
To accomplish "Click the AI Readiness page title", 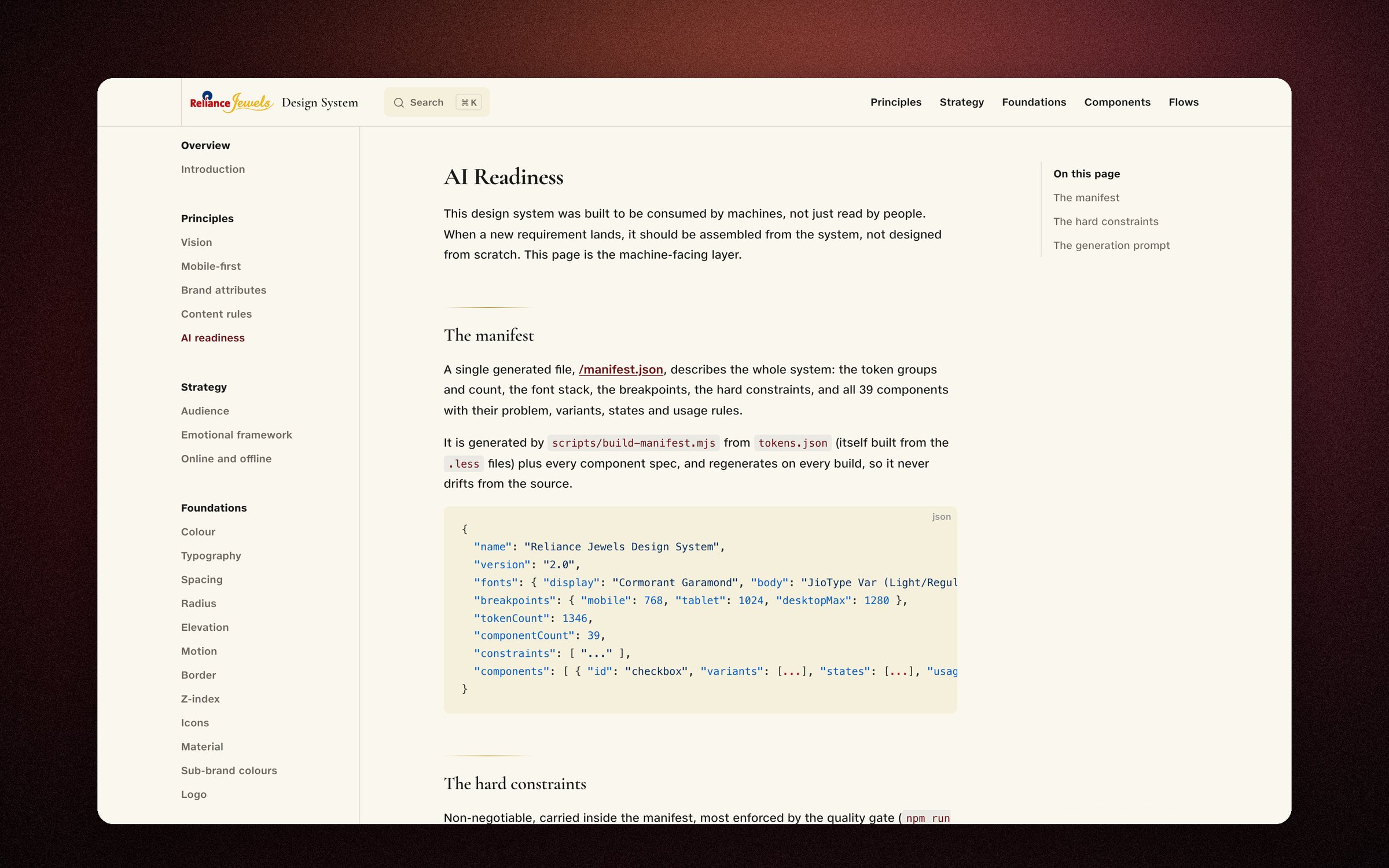I will 503,176.
